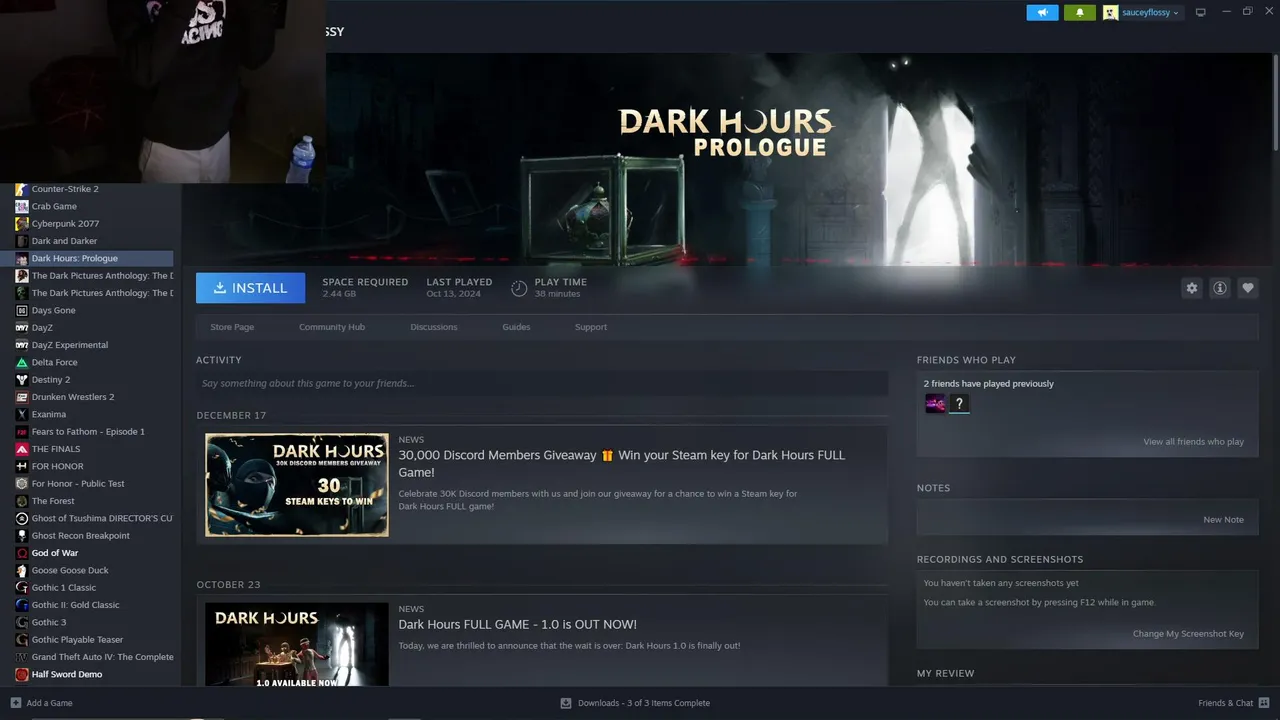Add game to favorites heart icon
The width and height of the screenshot is (1280, 720).
pyautogui.click(x=1248, y=288)
